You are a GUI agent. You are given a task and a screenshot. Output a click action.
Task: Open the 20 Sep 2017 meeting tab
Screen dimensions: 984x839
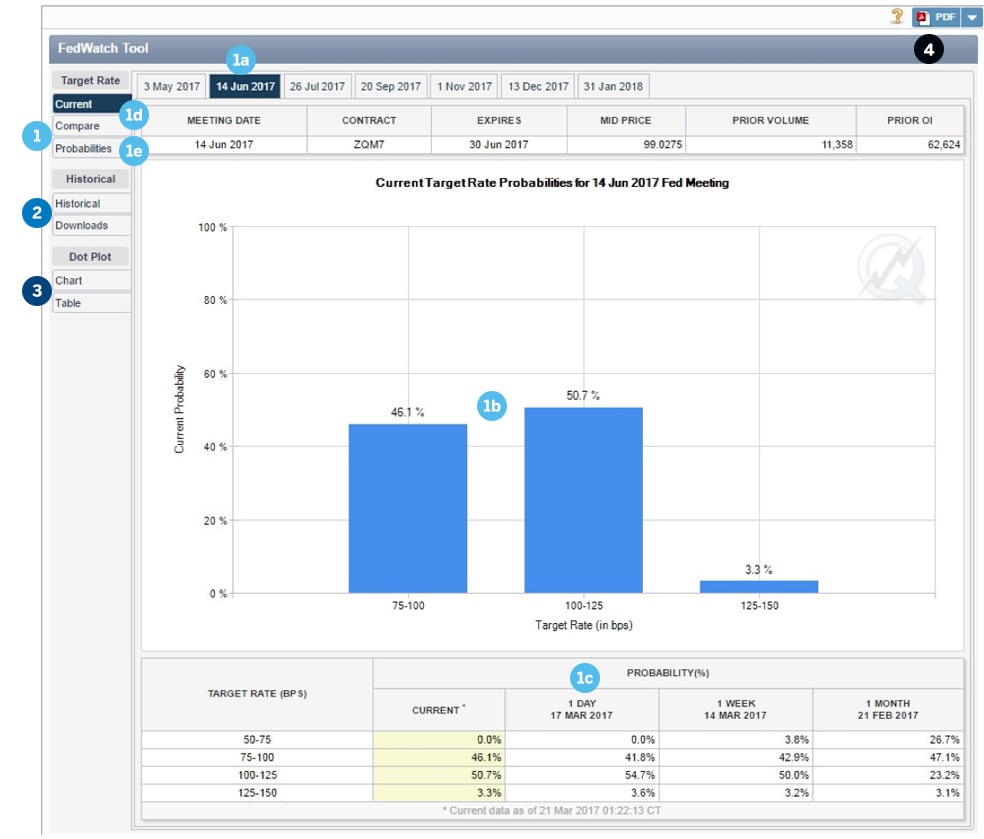391,87
